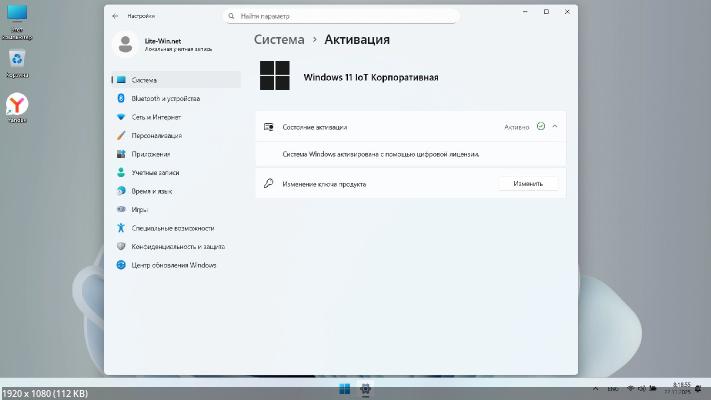Click the Система breadcrumb link

coord(279,40)
